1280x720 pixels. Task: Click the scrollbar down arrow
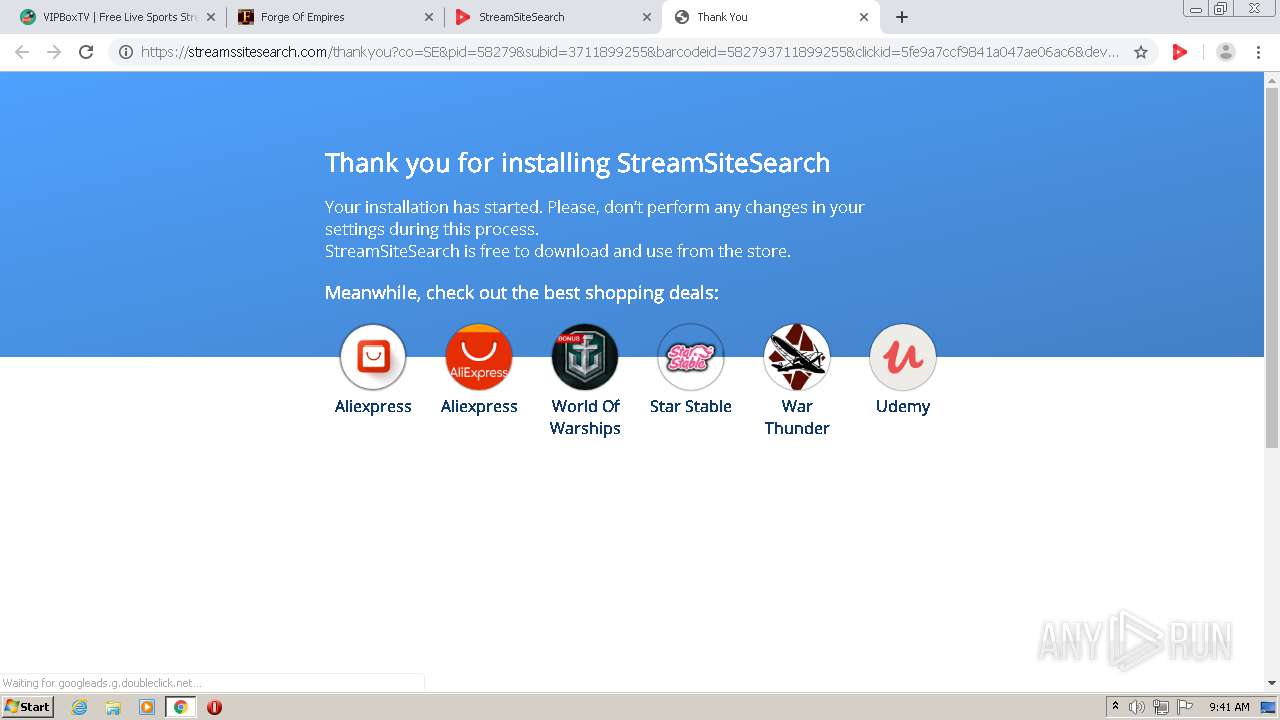coord(1272,683)
